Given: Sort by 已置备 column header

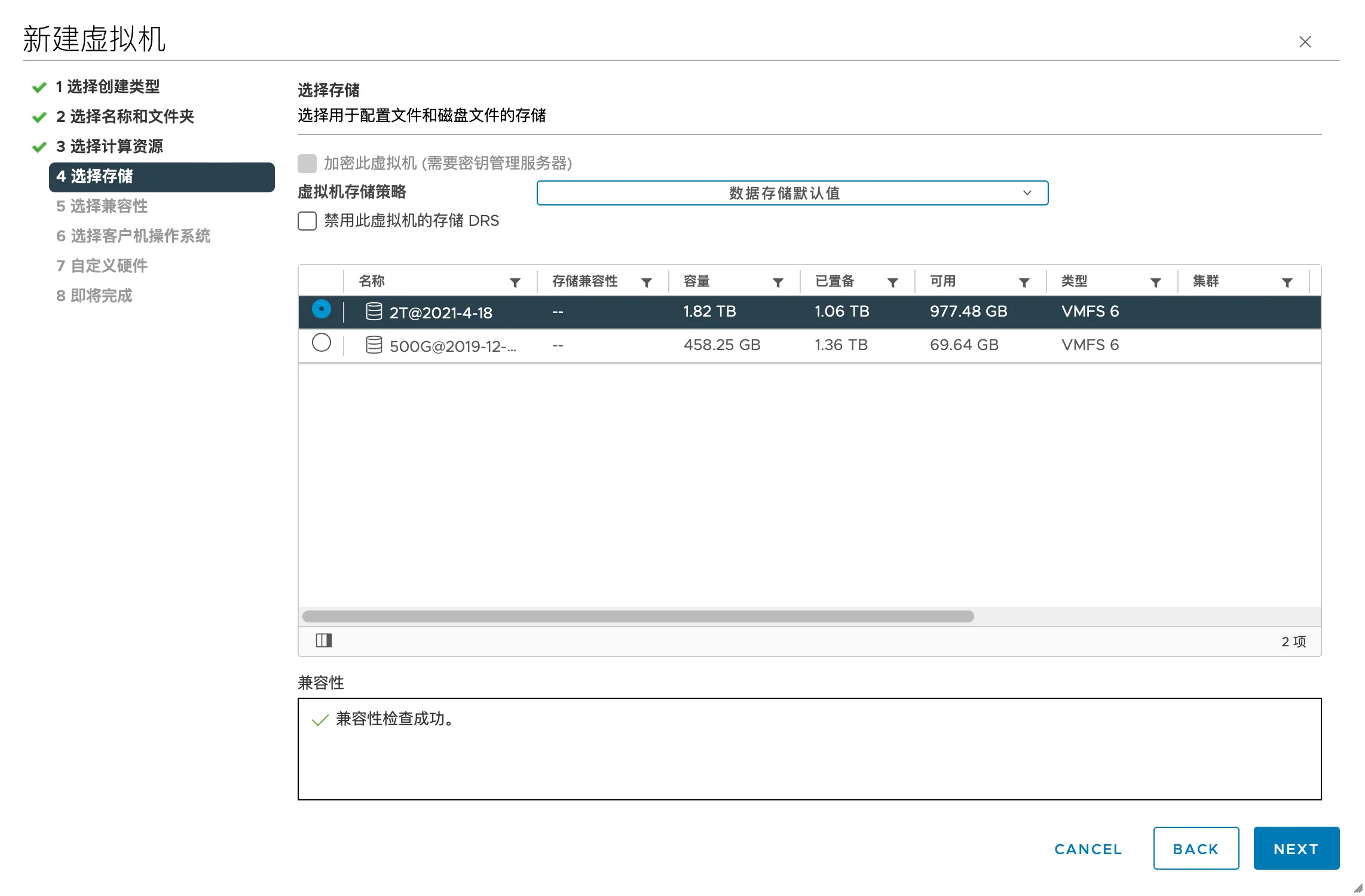Looking at the screenshot, I should pyautogui.click(x=835, y=281).
